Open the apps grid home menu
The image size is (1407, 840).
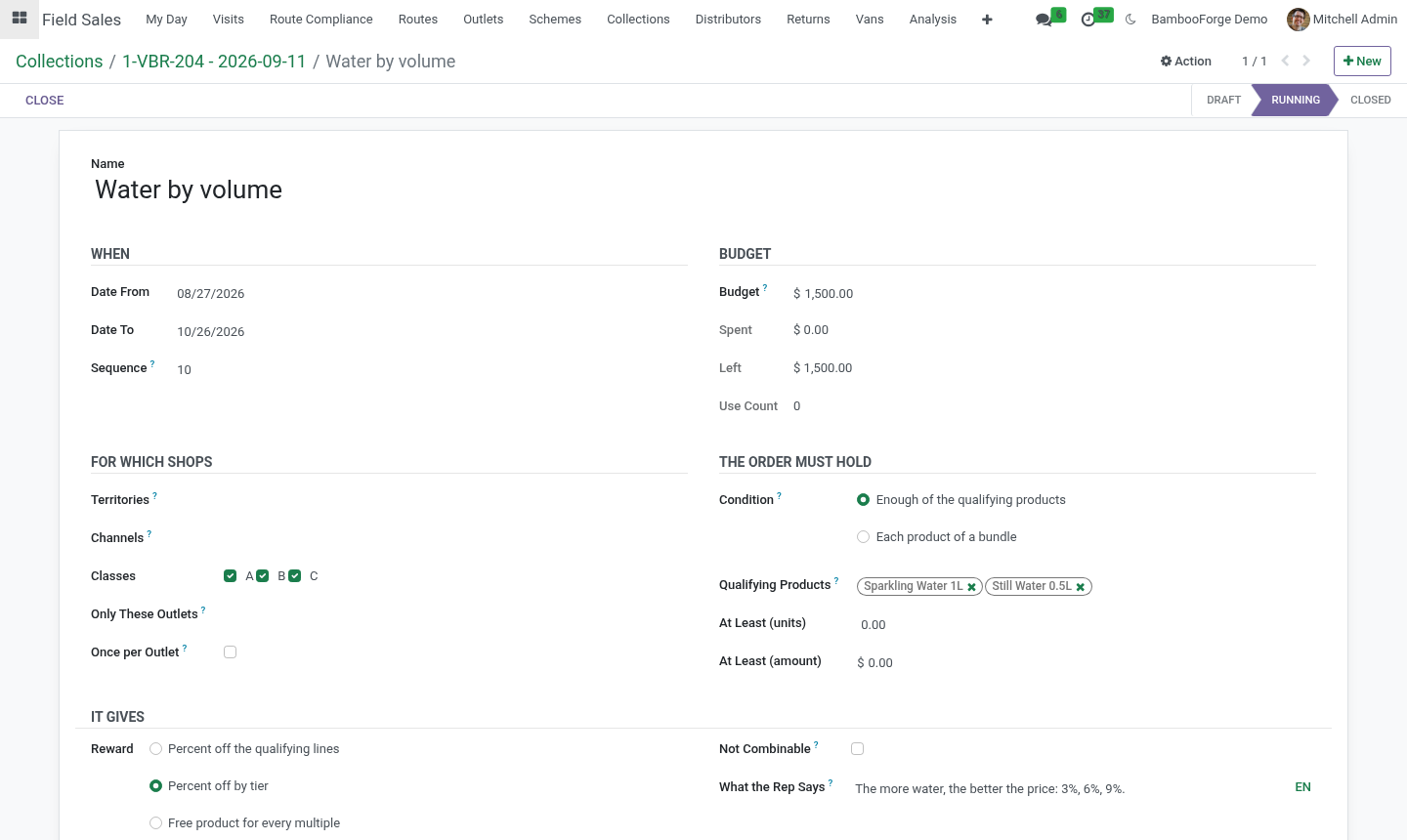20,19
